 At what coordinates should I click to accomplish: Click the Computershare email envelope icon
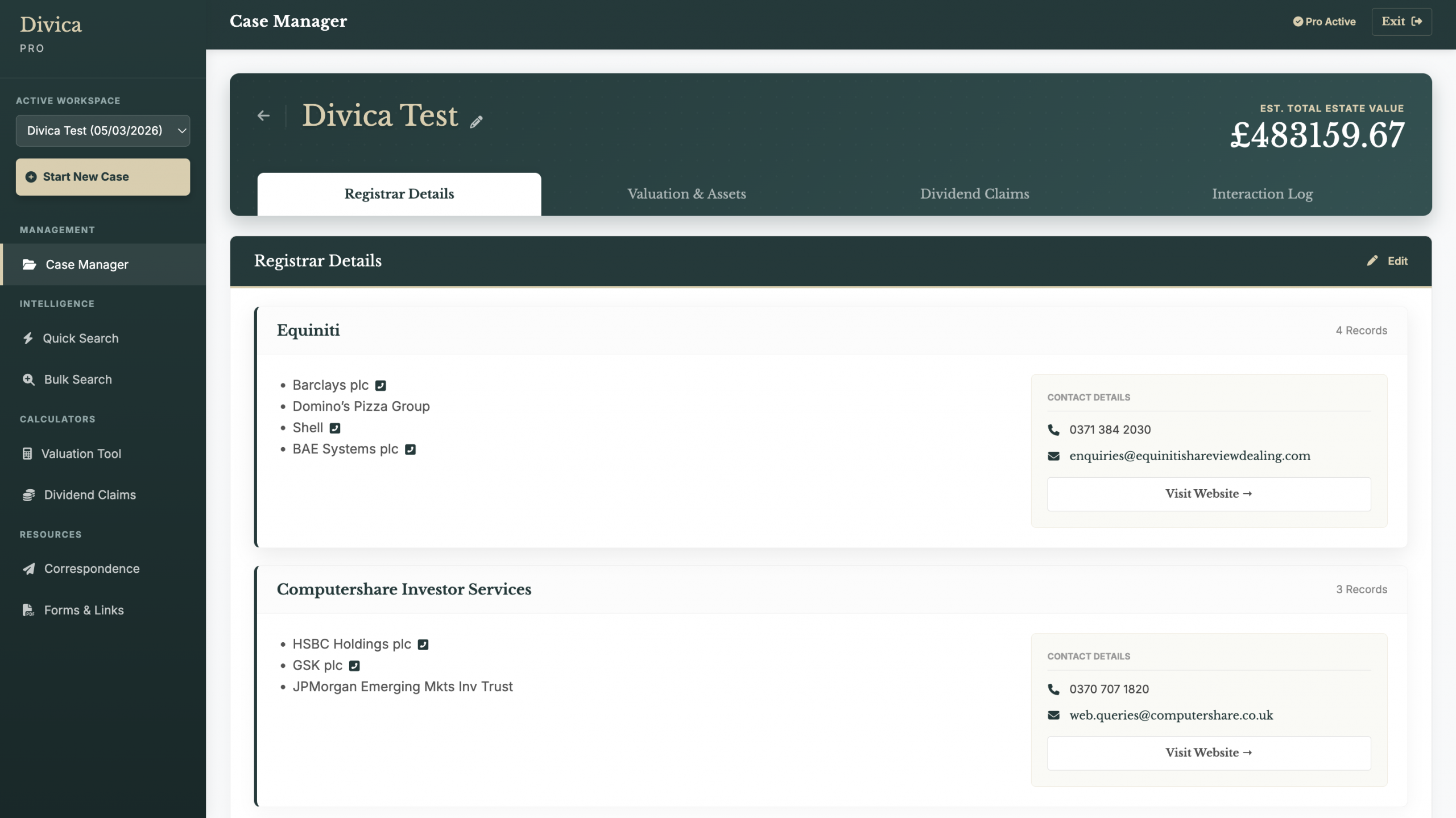click(1053, 716)
